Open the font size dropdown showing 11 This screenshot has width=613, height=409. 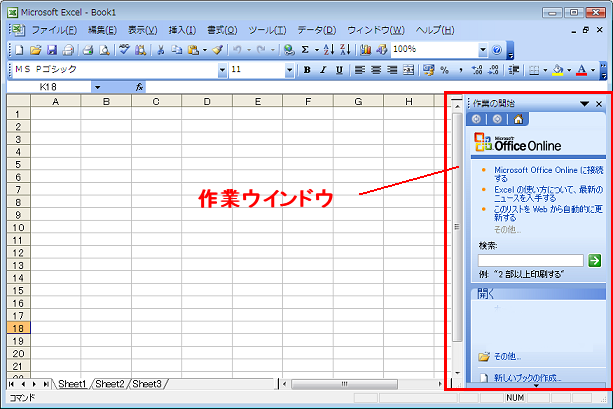click(x=289, y=70)
